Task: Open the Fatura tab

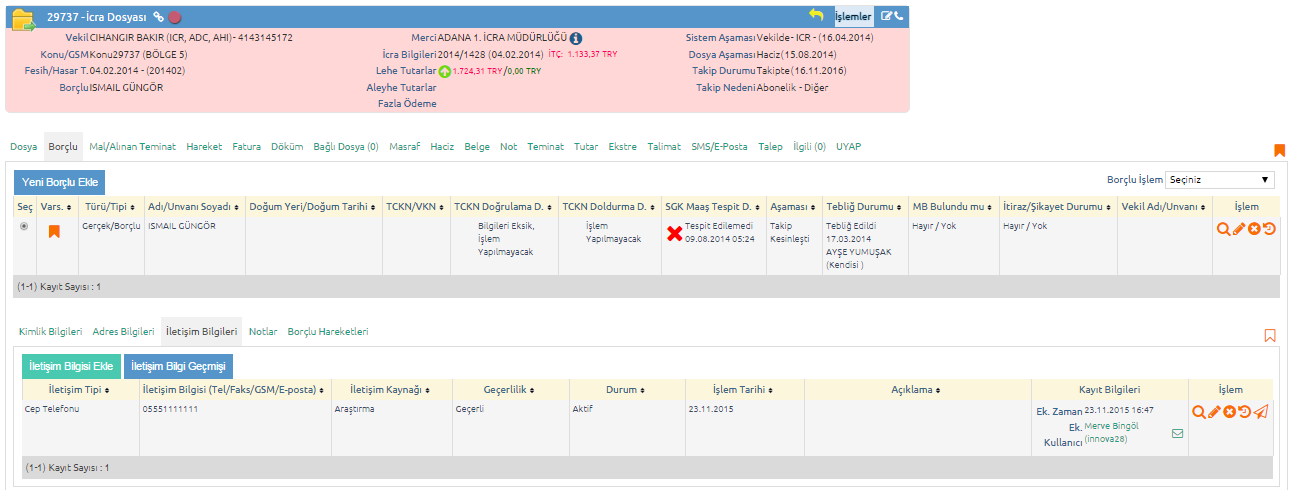Action: (246, 147)
